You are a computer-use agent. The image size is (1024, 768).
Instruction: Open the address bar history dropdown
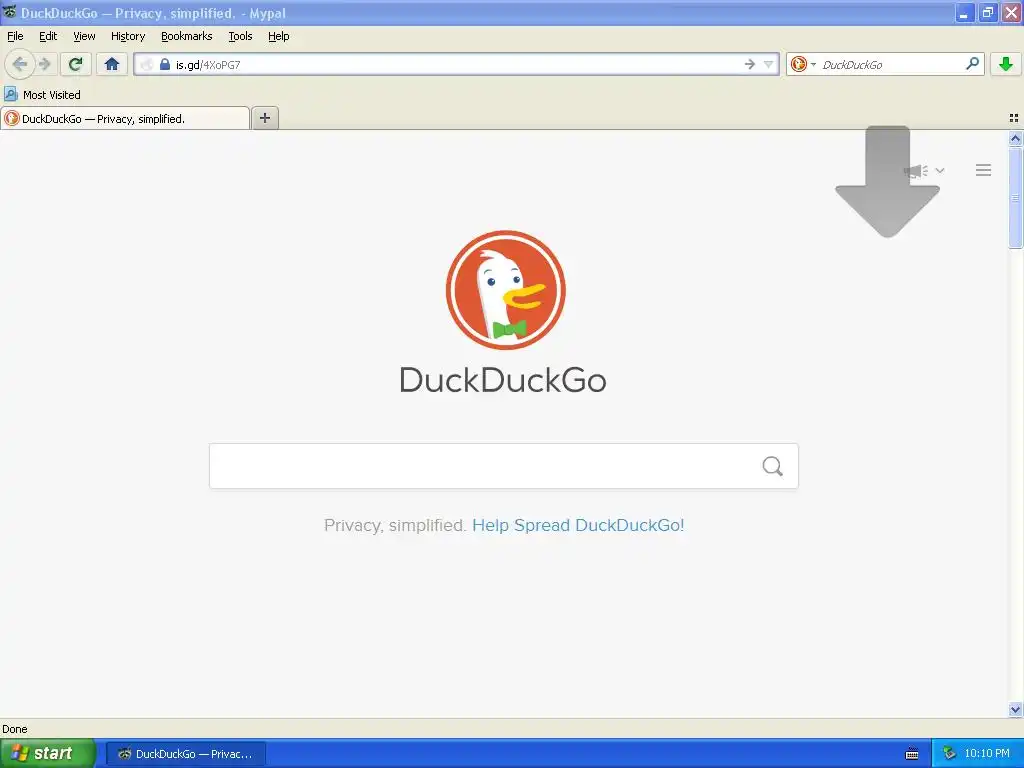tap(769, 64)
